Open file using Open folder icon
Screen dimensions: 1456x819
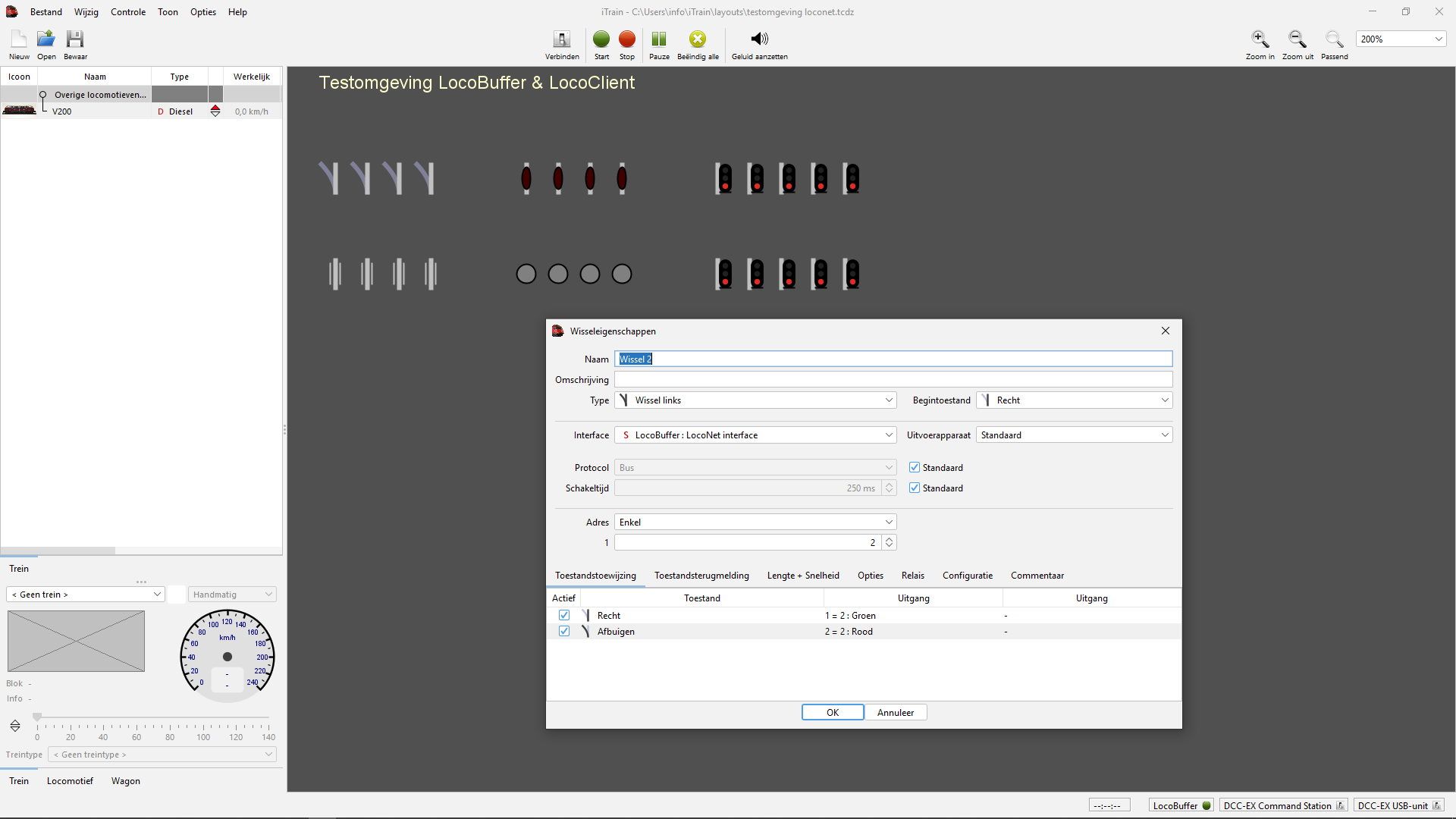[46, 39]
